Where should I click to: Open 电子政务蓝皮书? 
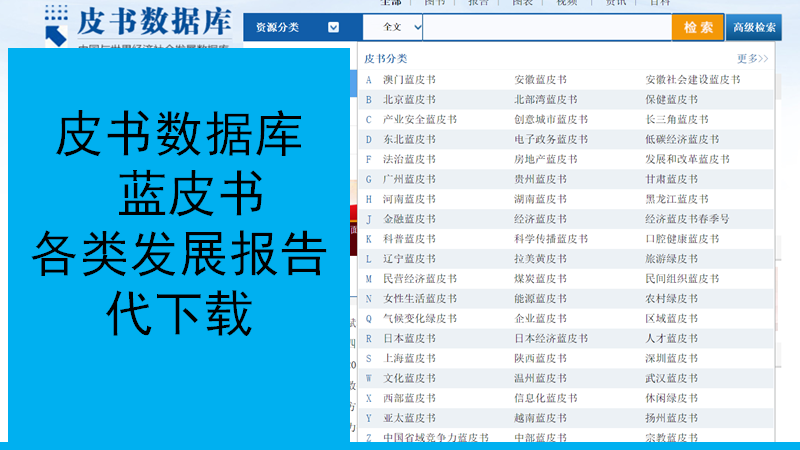point(551,139)
